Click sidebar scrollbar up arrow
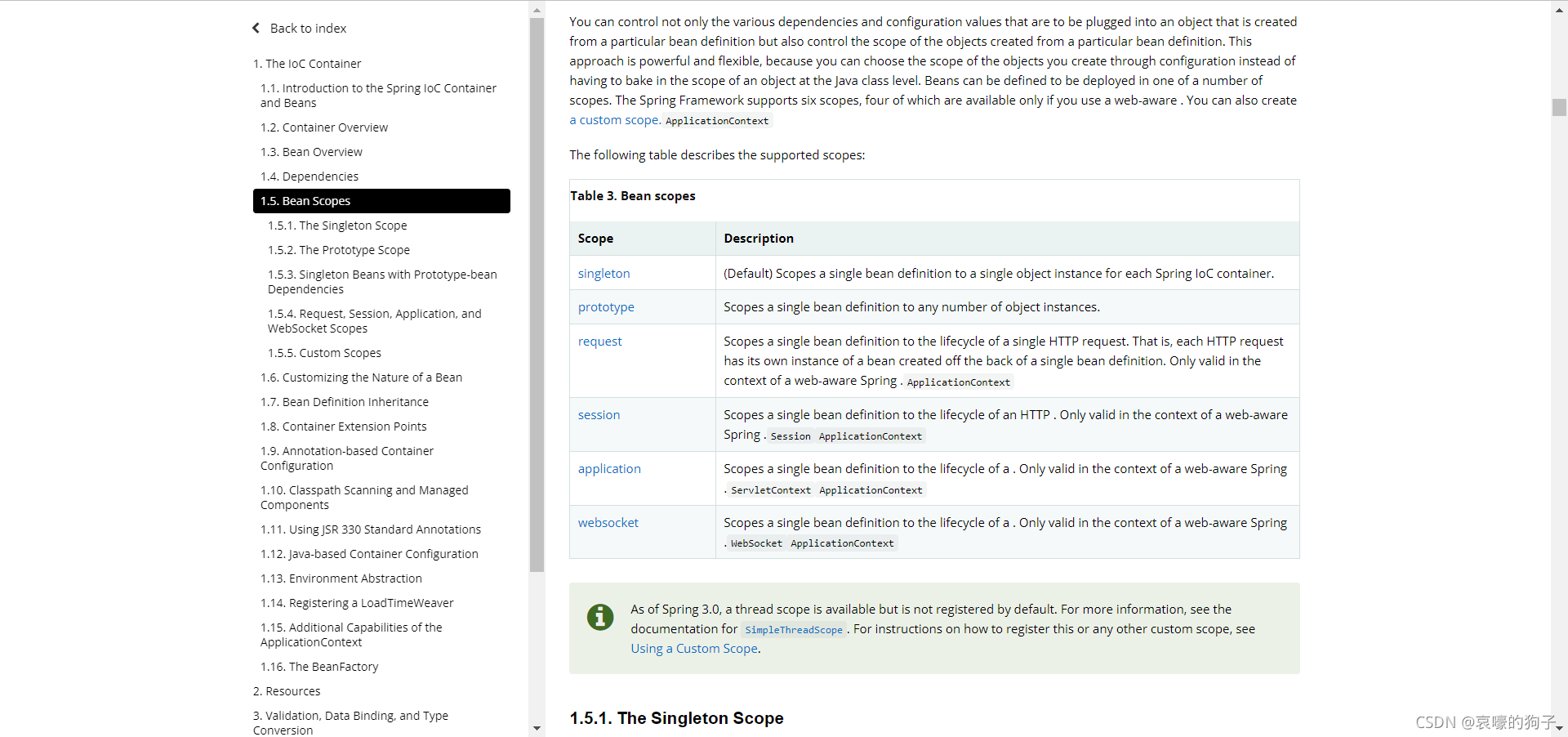This screenshot has width=1568, height=737. 537,11
